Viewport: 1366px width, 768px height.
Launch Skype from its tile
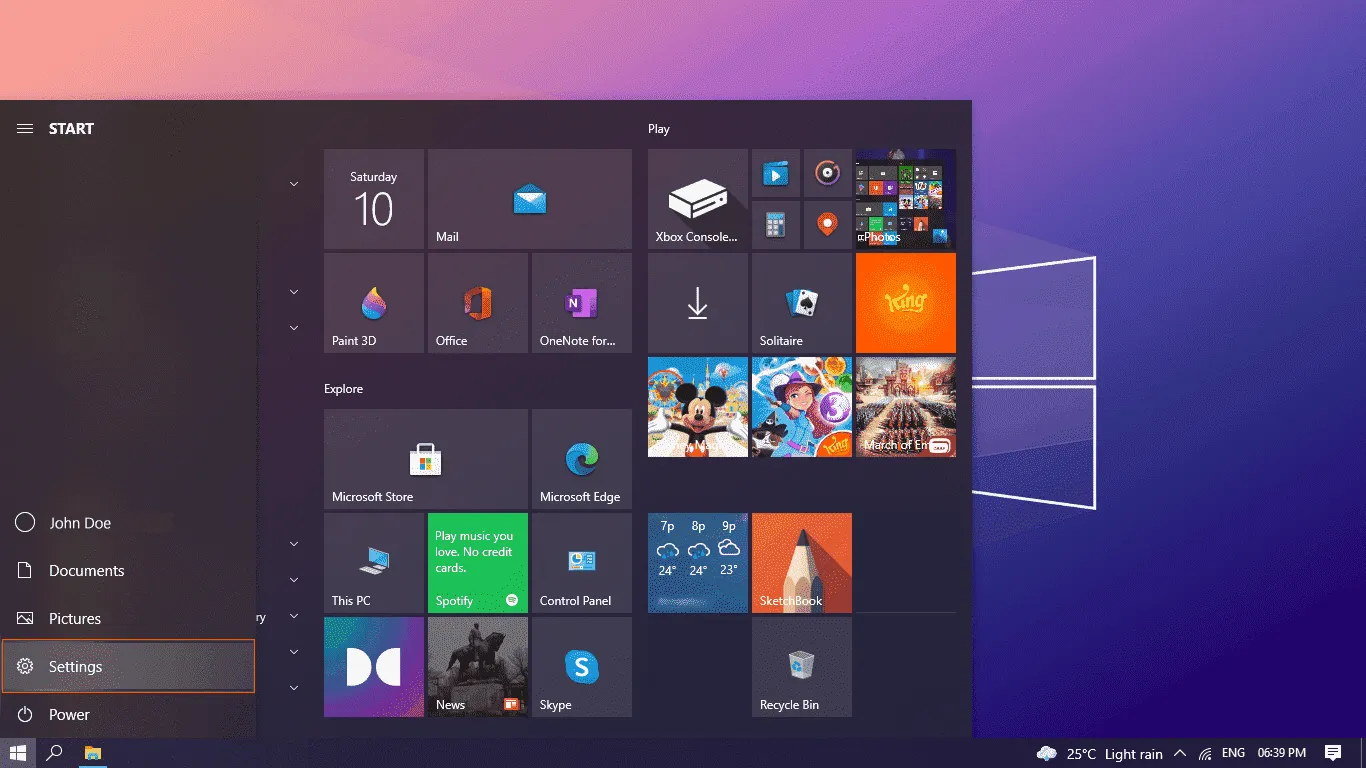pos(582,667)
